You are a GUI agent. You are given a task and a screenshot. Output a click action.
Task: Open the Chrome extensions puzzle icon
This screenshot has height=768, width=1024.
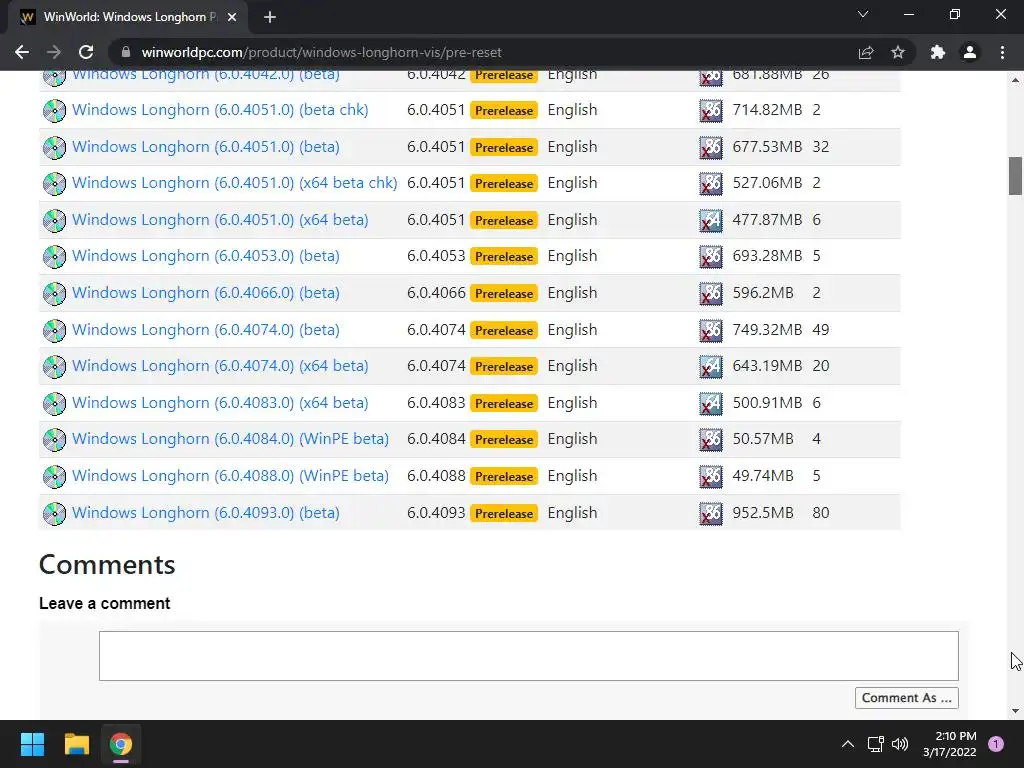(938, 52)
